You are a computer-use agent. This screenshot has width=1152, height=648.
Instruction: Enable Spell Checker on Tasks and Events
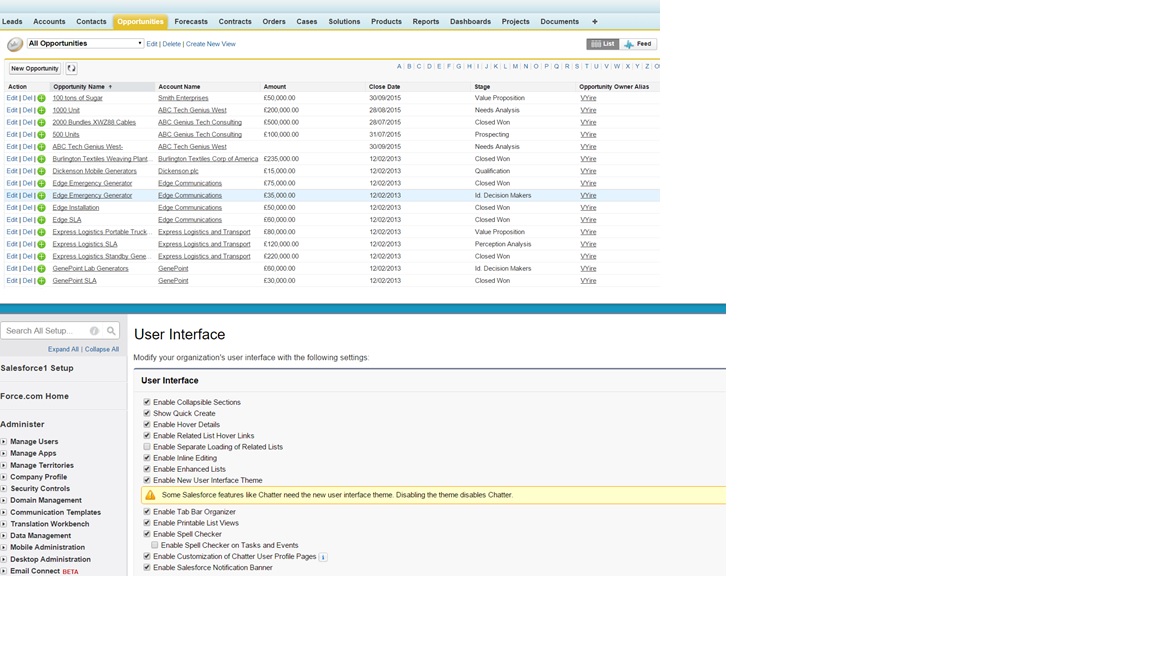coord(154,545)
